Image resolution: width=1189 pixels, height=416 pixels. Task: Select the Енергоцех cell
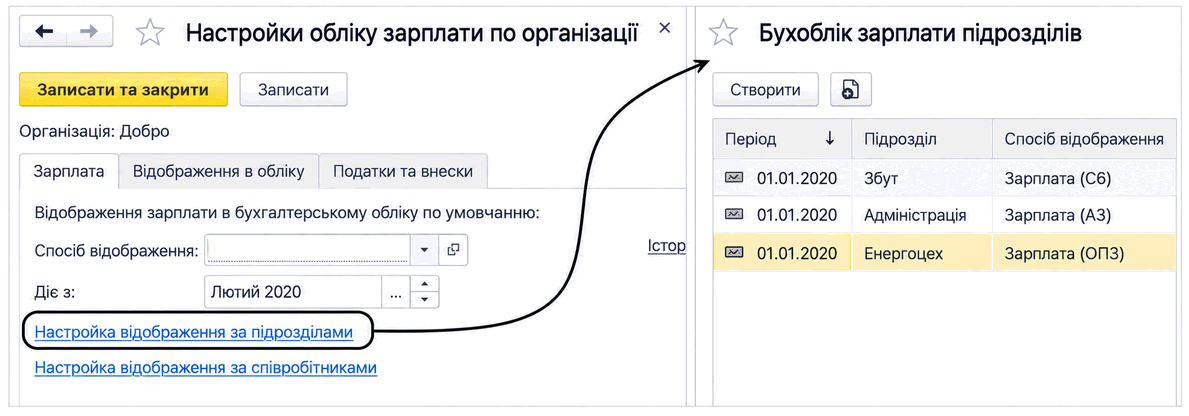click(922, 253)
